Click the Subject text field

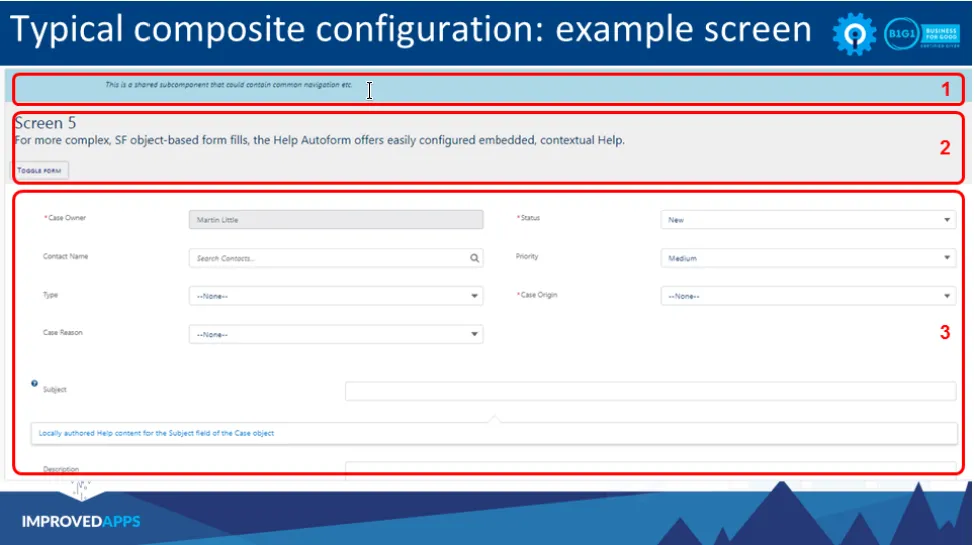[650, 391]
